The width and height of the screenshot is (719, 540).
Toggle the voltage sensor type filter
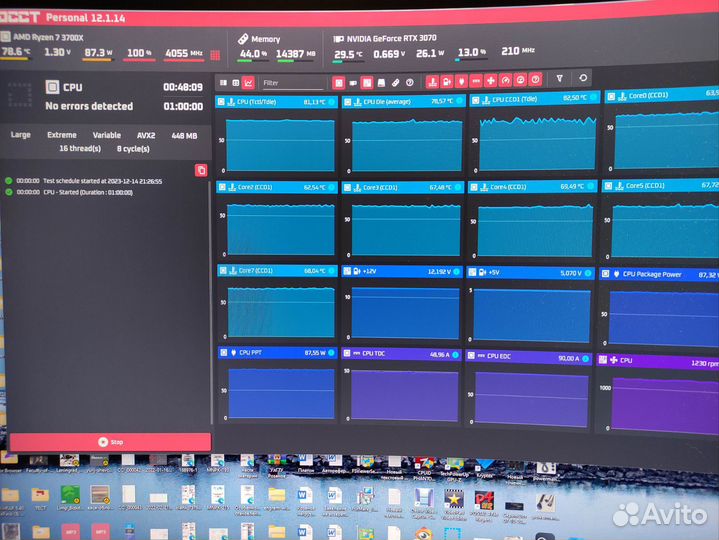click(447, 82)
